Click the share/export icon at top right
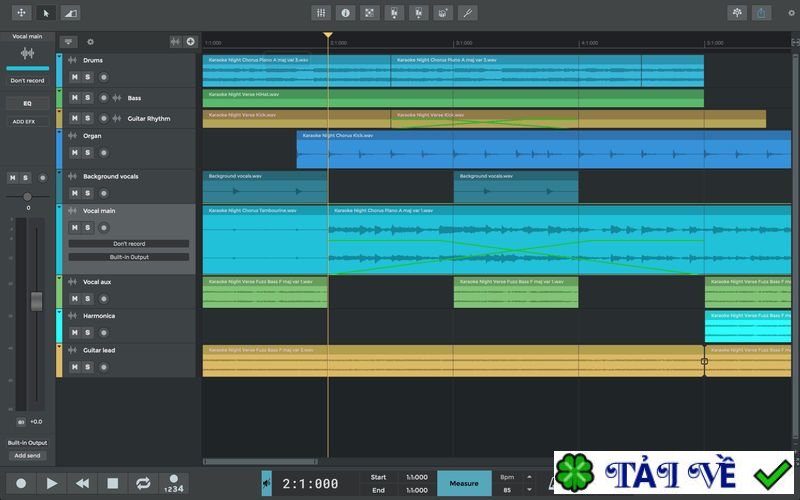 click(x=762, y=13)
